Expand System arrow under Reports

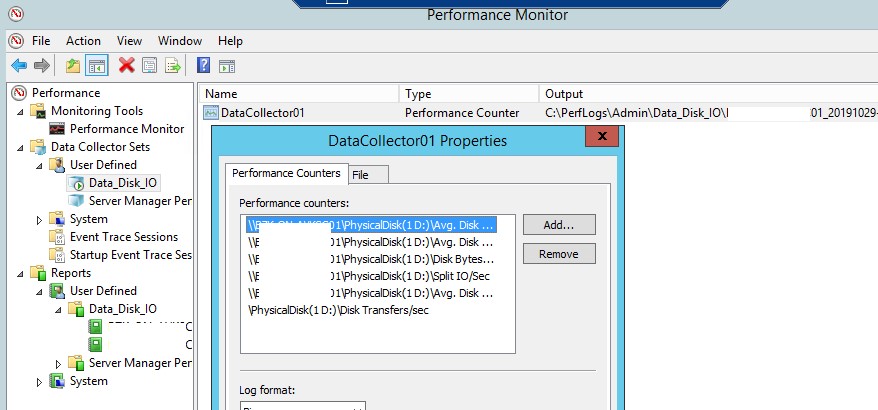[x=39, y=381]
